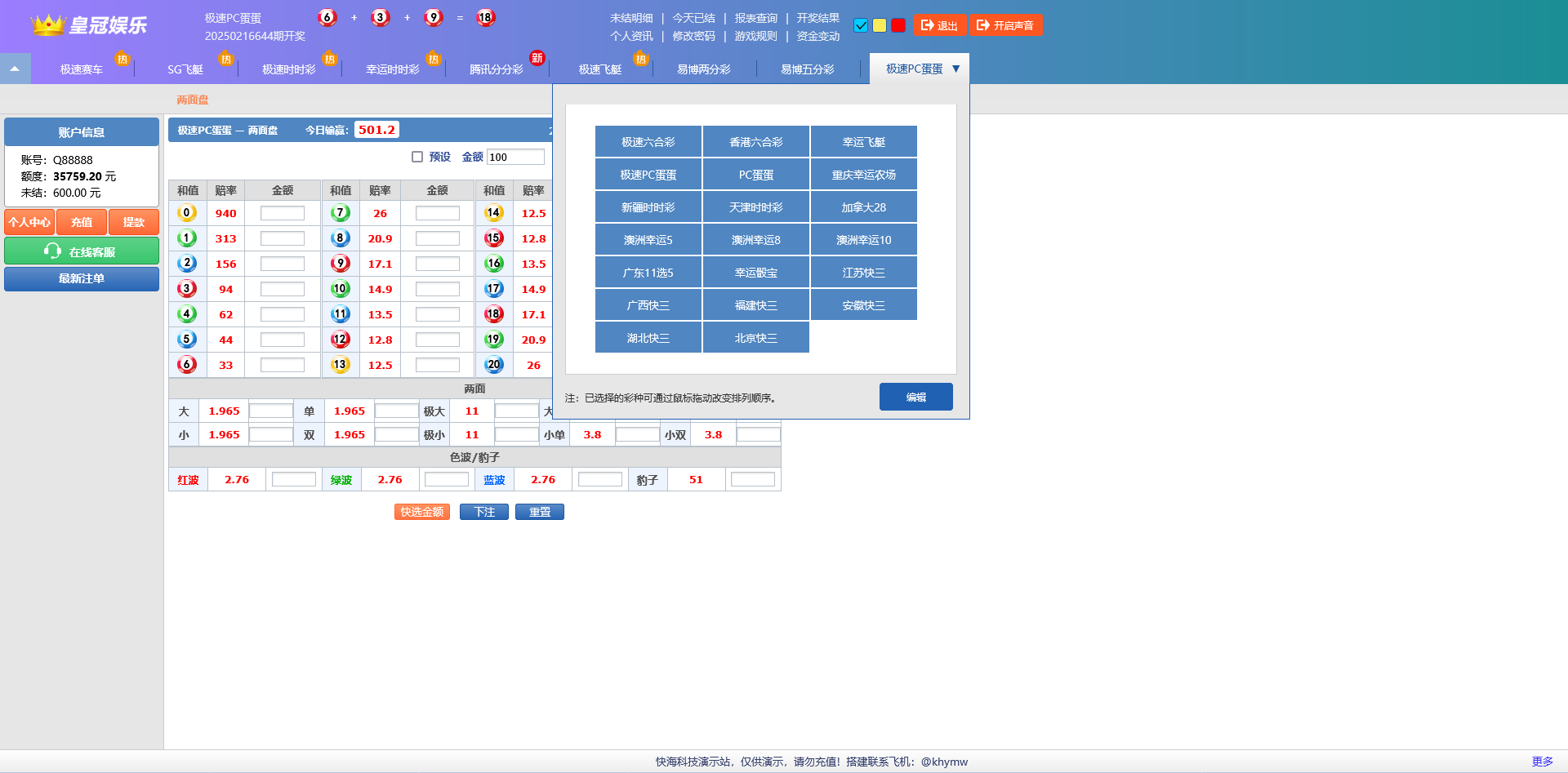Click the ball icon for sum 1
The height and width of the screenshot is (773, 1568).
[x=187, y=238]
